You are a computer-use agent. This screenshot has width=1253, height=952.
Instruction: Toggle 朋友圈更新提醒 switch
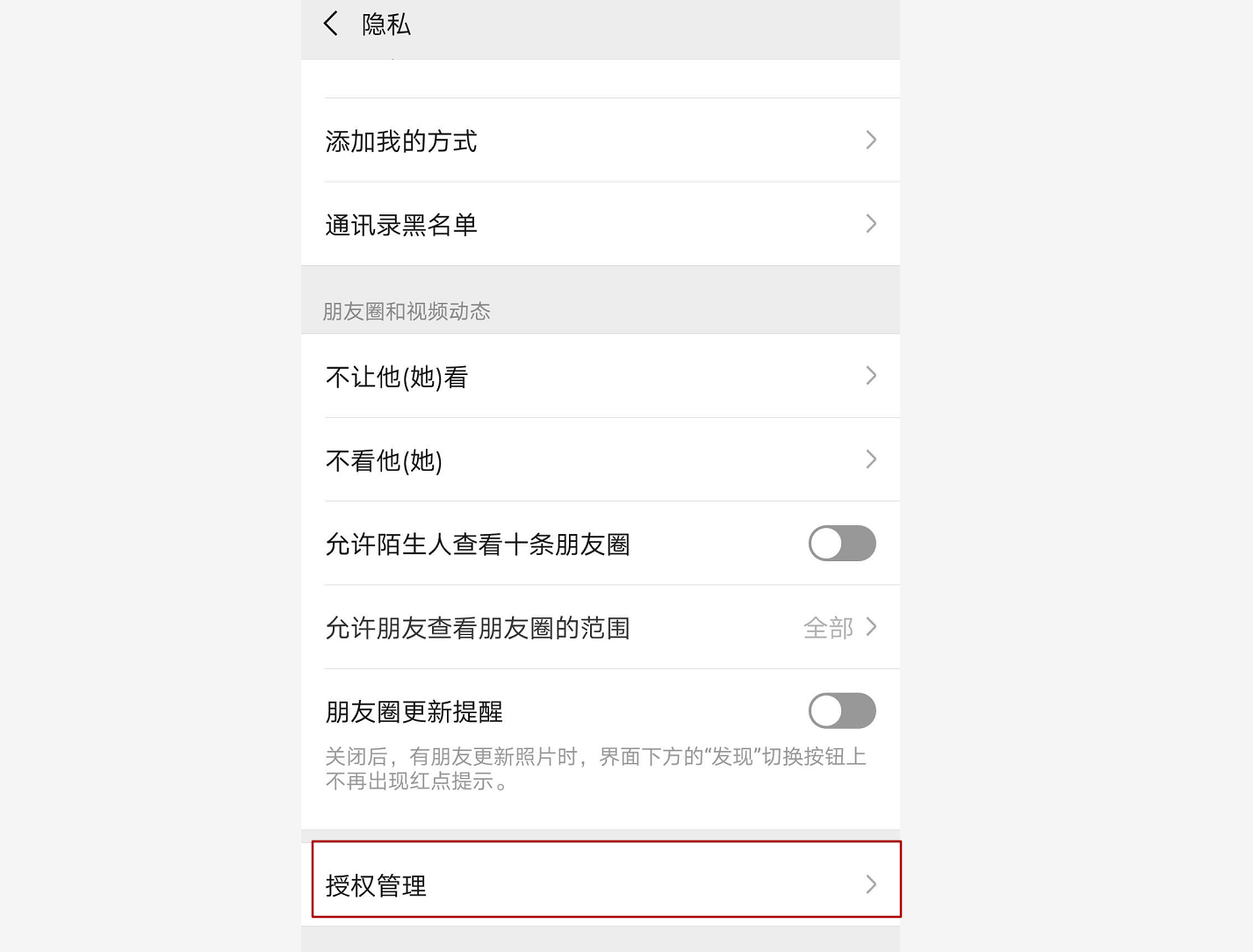pos(842,710)
